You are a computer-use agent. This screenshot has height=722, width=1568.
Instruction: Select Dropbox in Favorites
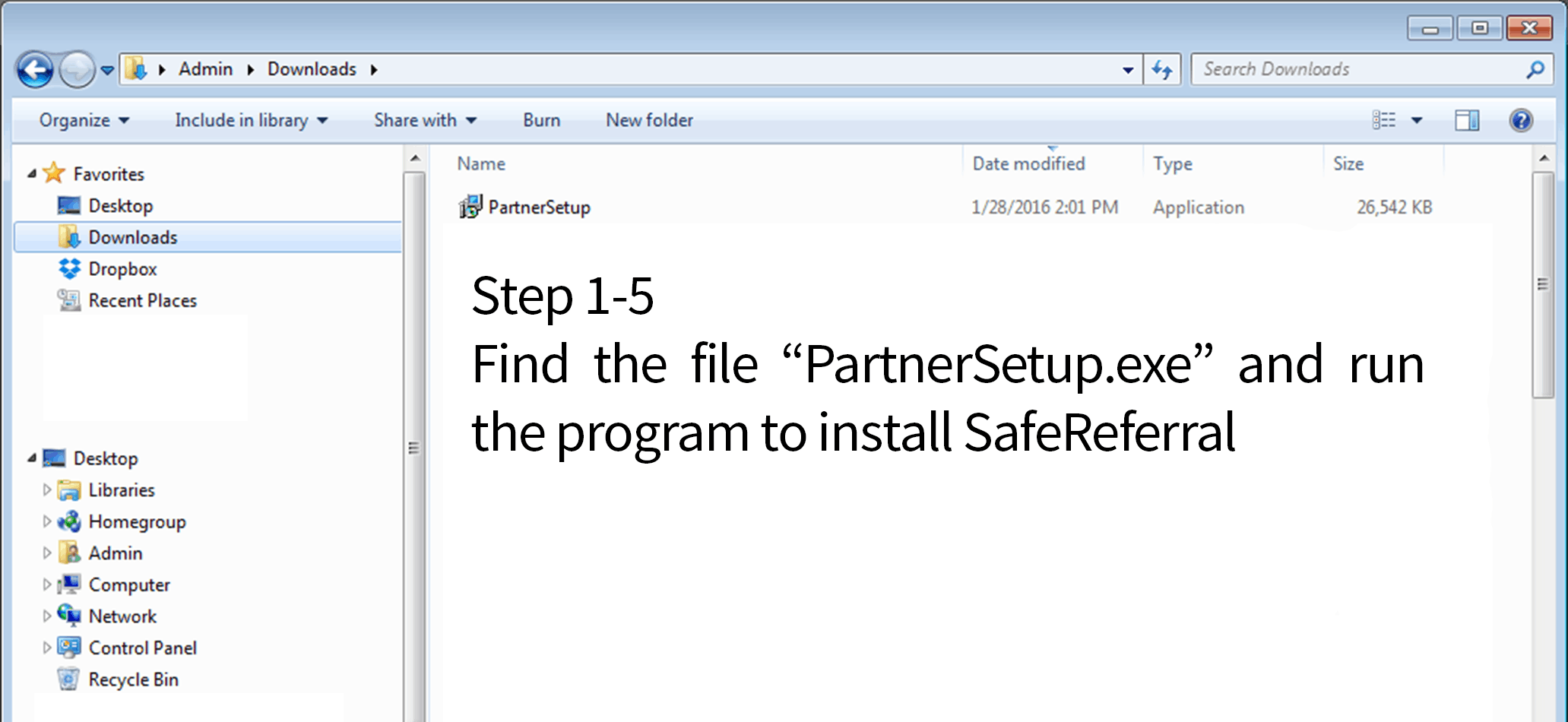coord(122,269)
